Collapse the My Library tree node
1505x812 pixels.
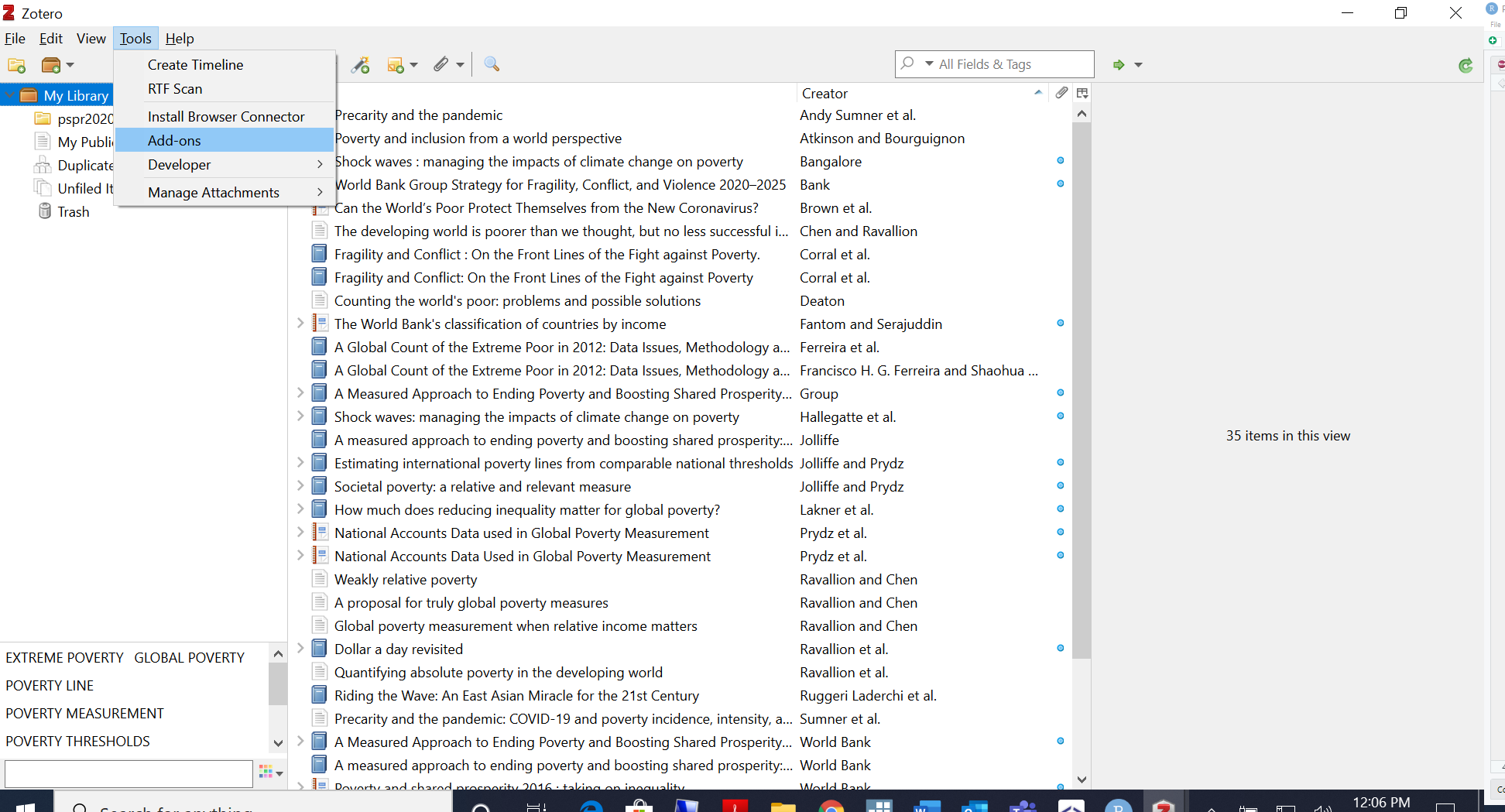[10, 95]
